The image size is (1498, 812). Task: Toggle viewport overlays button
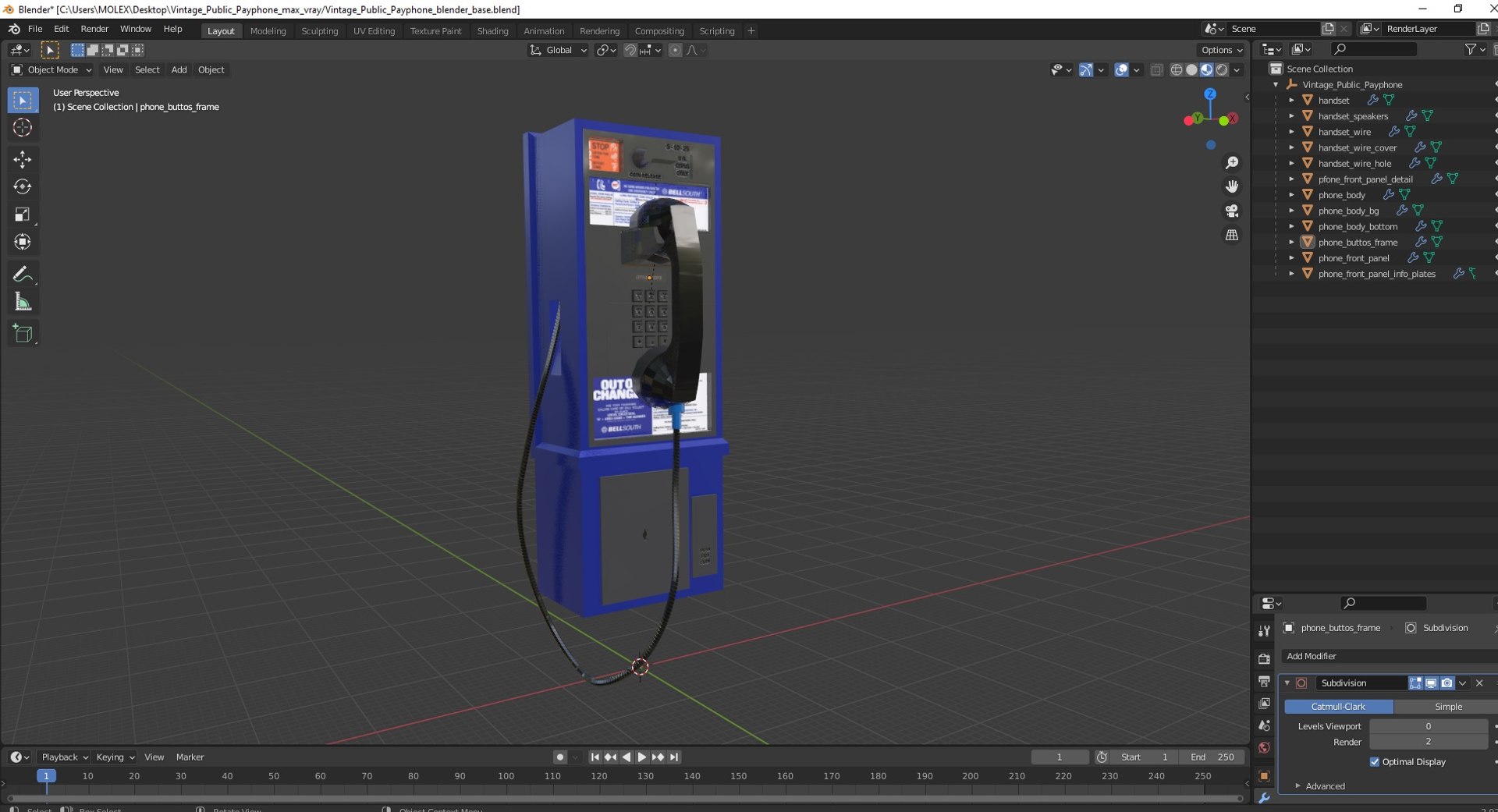pyautogui.click(x=1121, y=70)
